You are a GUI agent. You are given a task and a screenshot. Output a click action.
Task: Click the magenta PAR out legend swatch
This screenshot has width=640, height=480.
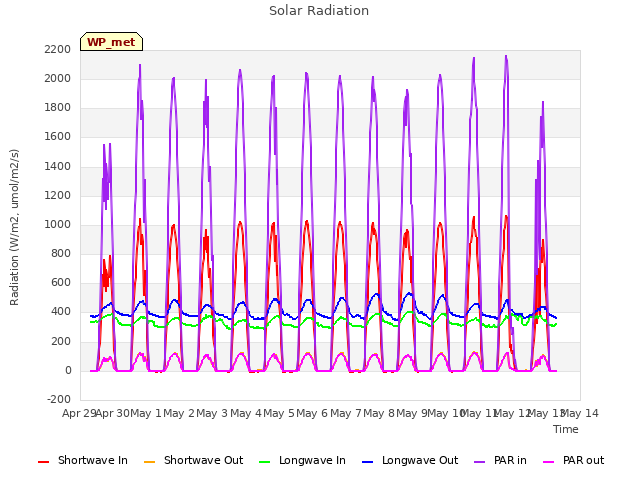click(549, 462)
